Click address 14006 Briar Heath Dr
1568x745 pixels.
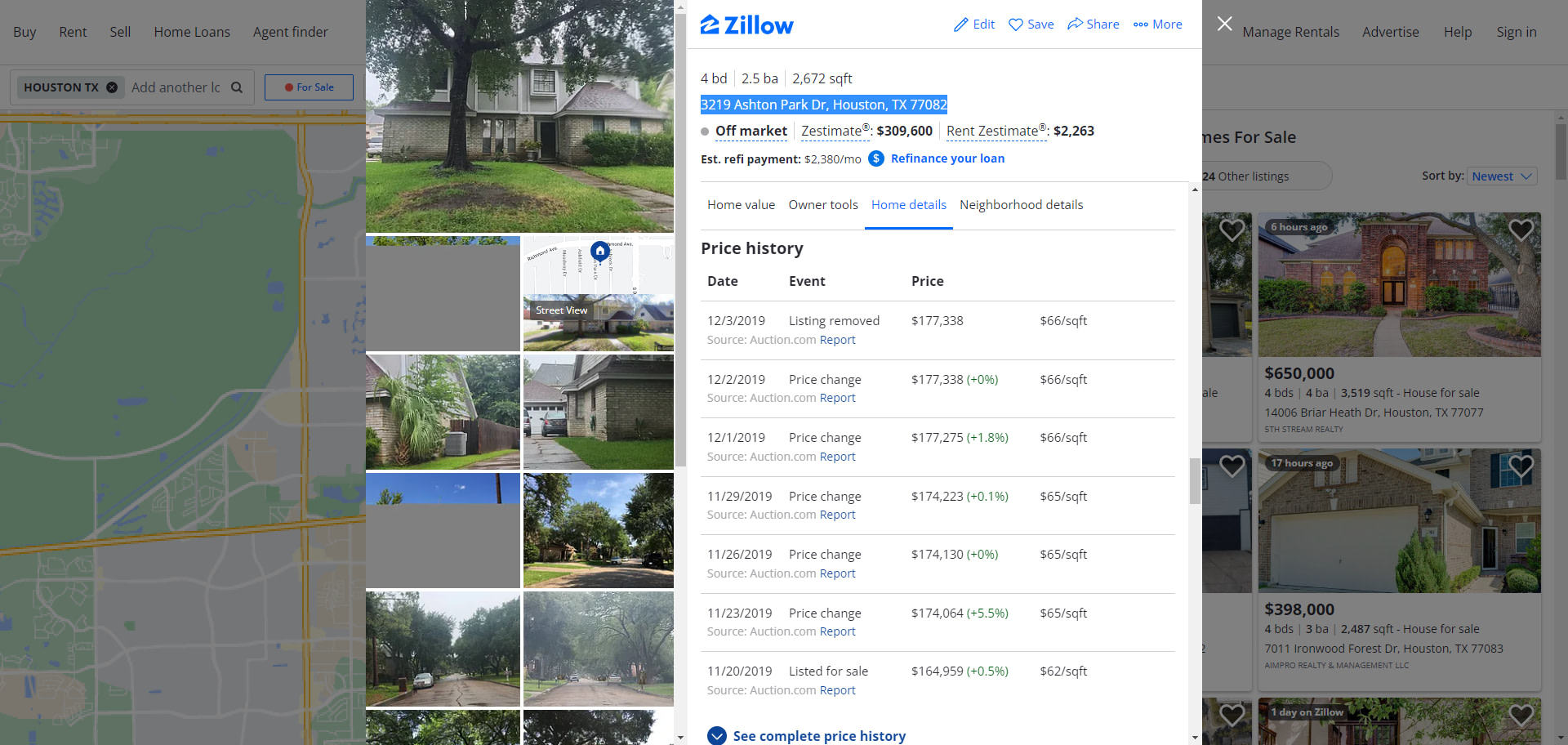(1374, 413)
